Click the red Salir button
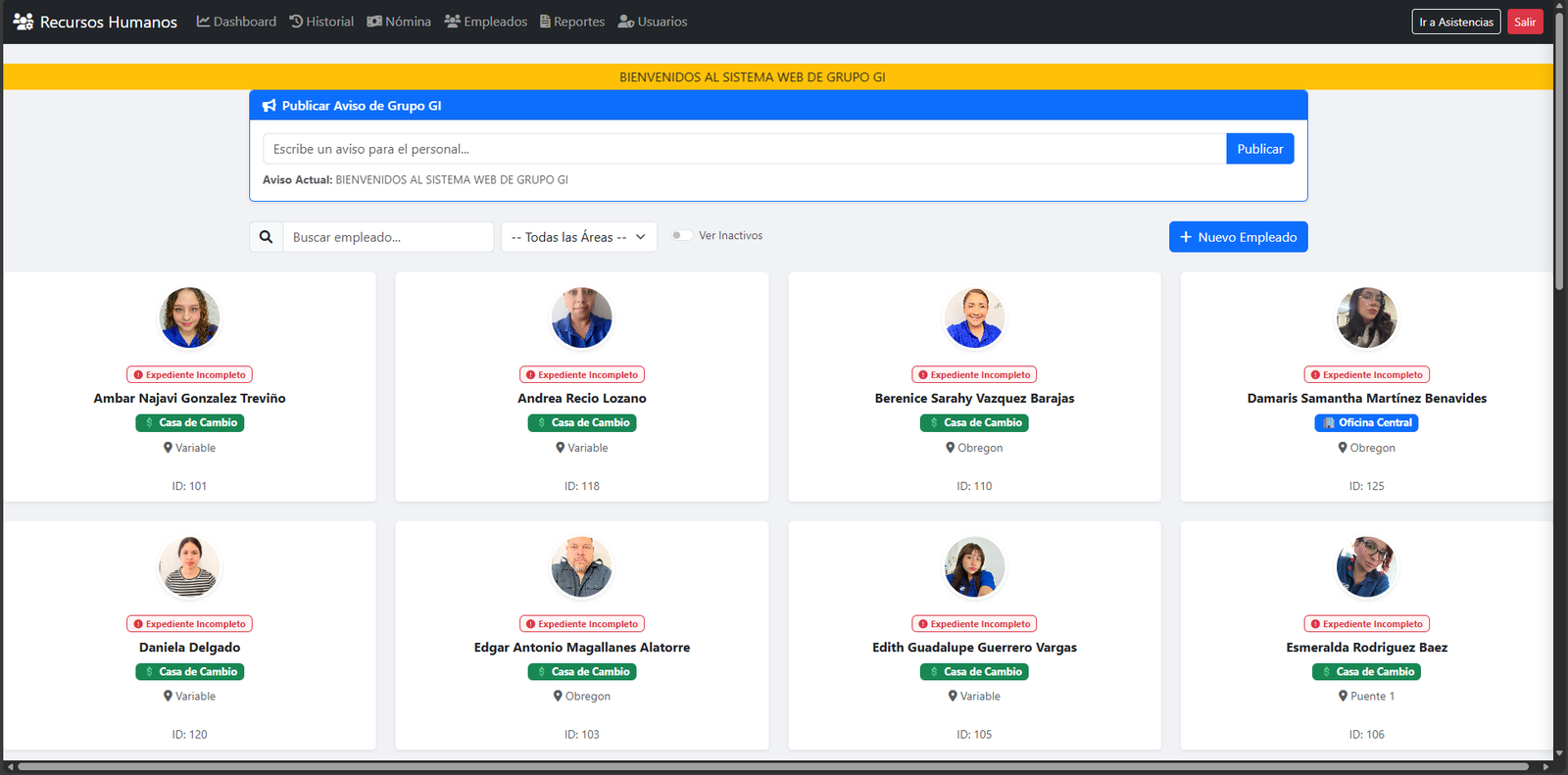The width and height of the screenshot is (1568, 775). pyautogui.click(x=1525, y=22)
